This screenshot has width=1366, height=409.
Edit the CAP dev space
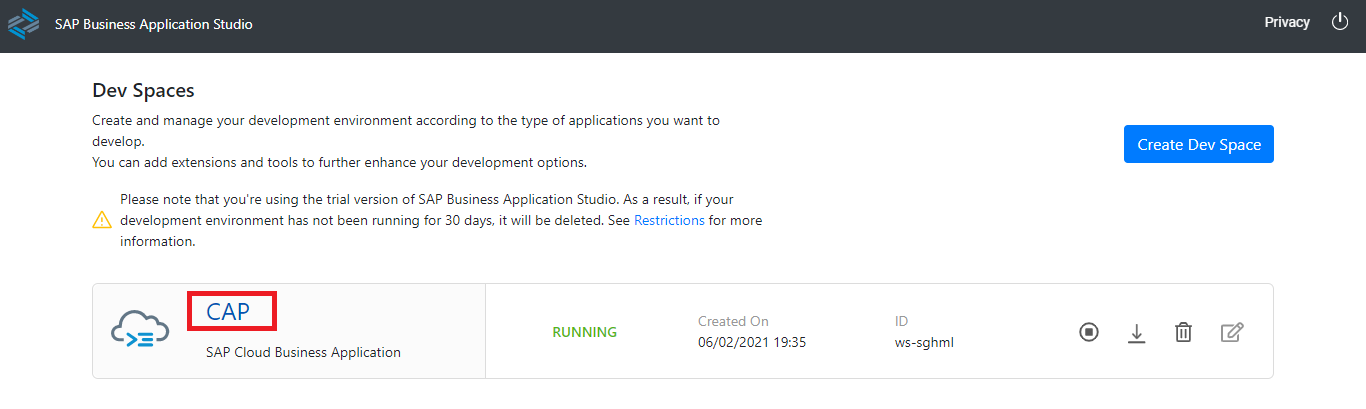1232,332
